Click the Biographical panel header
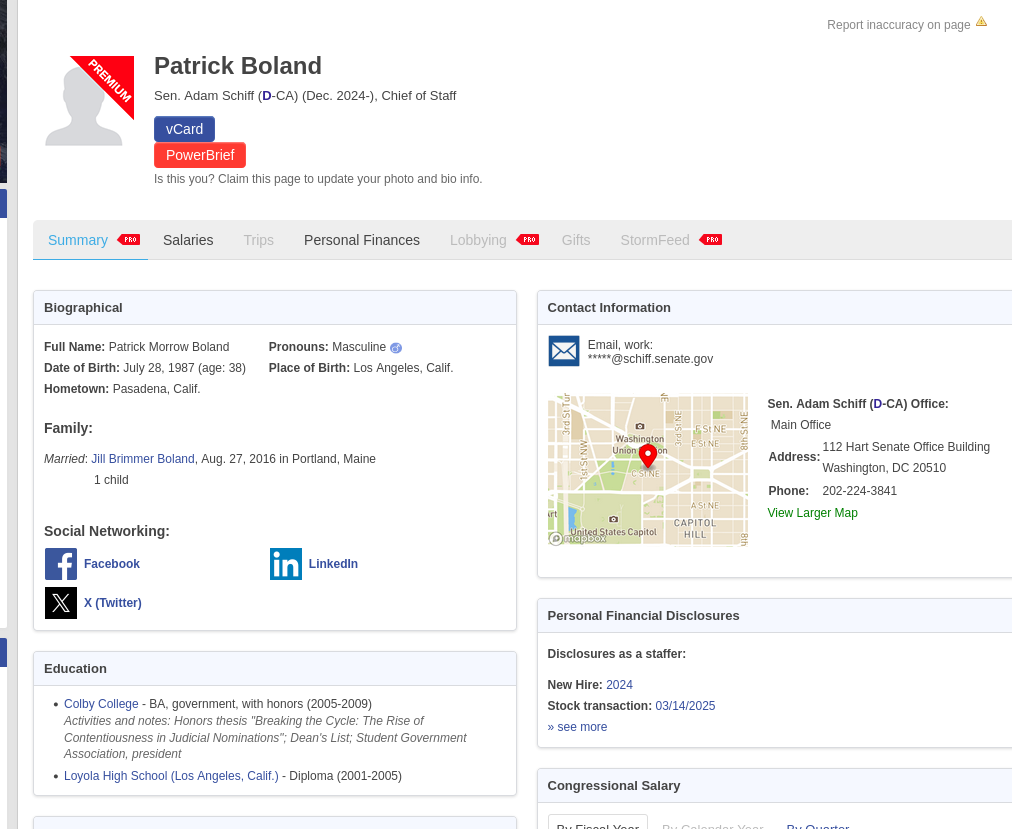1012x829 pixels. click(275, 308)
